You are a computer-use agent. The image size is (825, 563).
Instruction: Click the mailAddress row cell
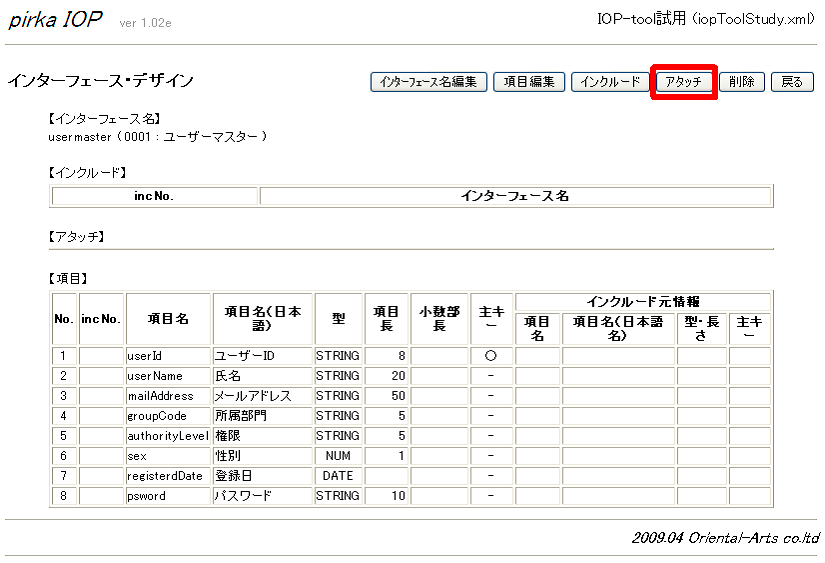click(x=168, y=396)
